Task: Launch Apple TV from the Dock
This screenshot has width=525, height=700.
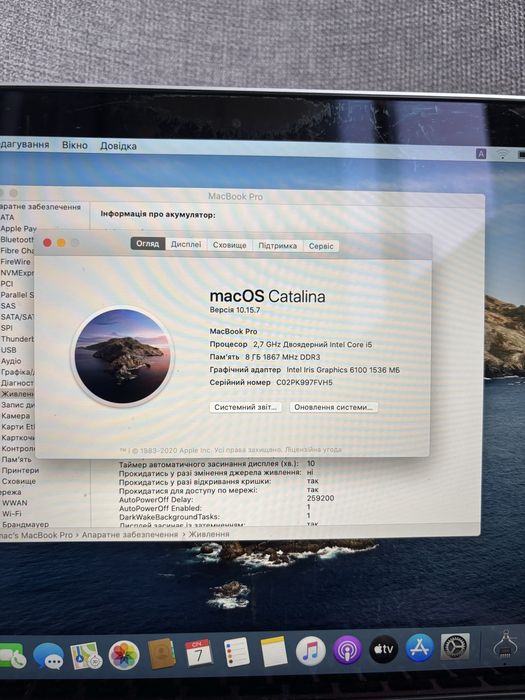Action: tap(383, 649)
